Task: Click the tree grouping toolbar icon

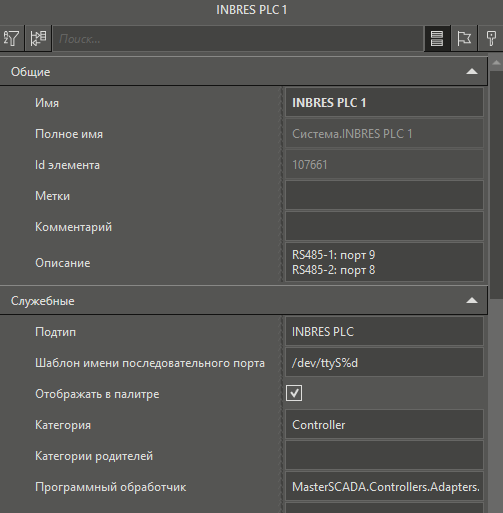Action: click(38, 38)
